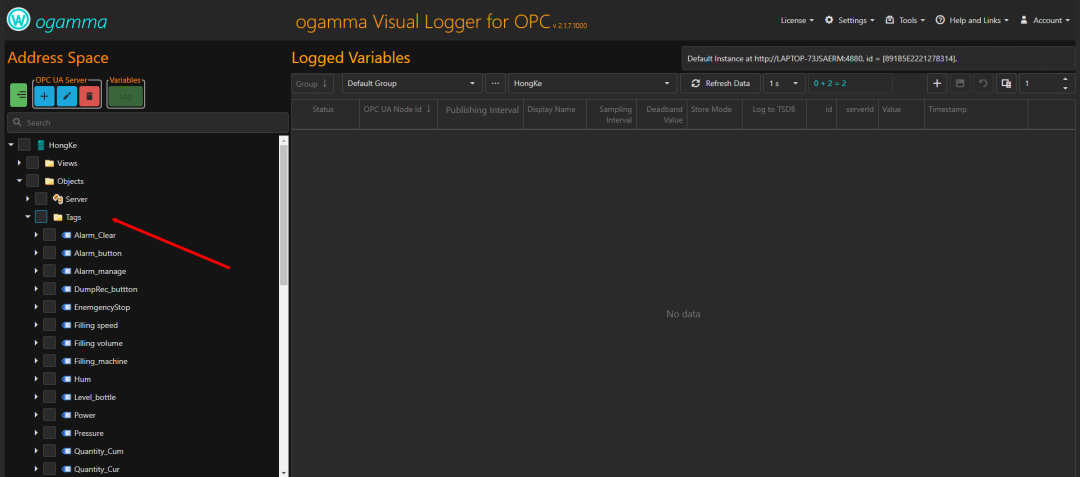Click the green collapse tree button
This screenshot has height=477, width=1080.
pos(19,95)
